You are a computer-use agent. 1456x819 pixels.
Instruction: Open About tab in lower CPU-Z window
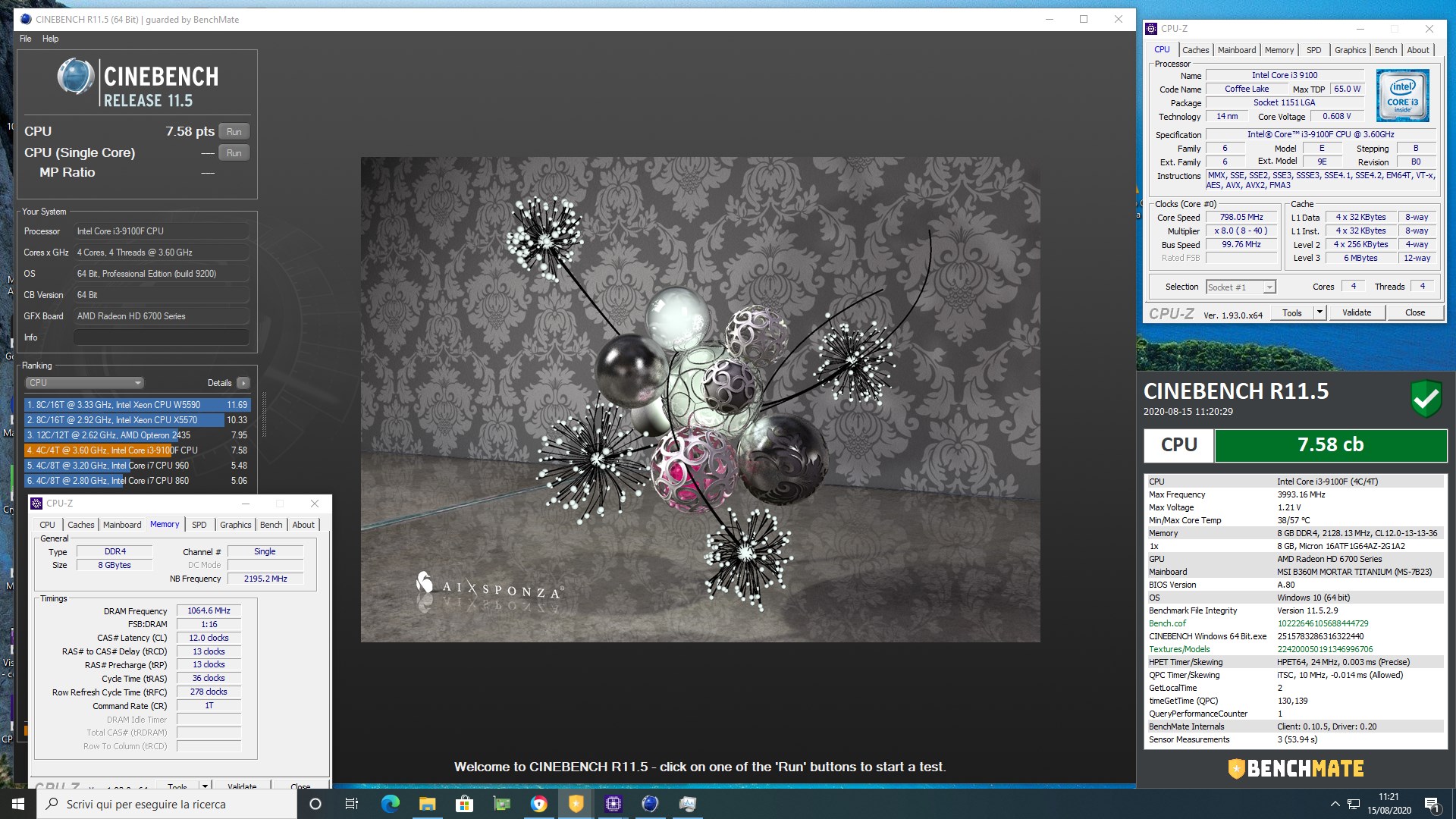point(303,525)
